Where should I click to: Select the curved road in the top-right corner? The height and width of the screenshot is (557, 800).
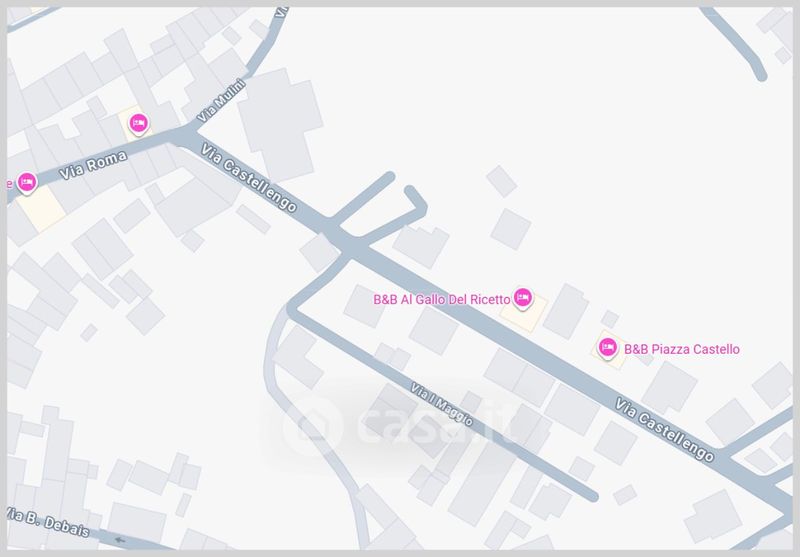point(735,44)
